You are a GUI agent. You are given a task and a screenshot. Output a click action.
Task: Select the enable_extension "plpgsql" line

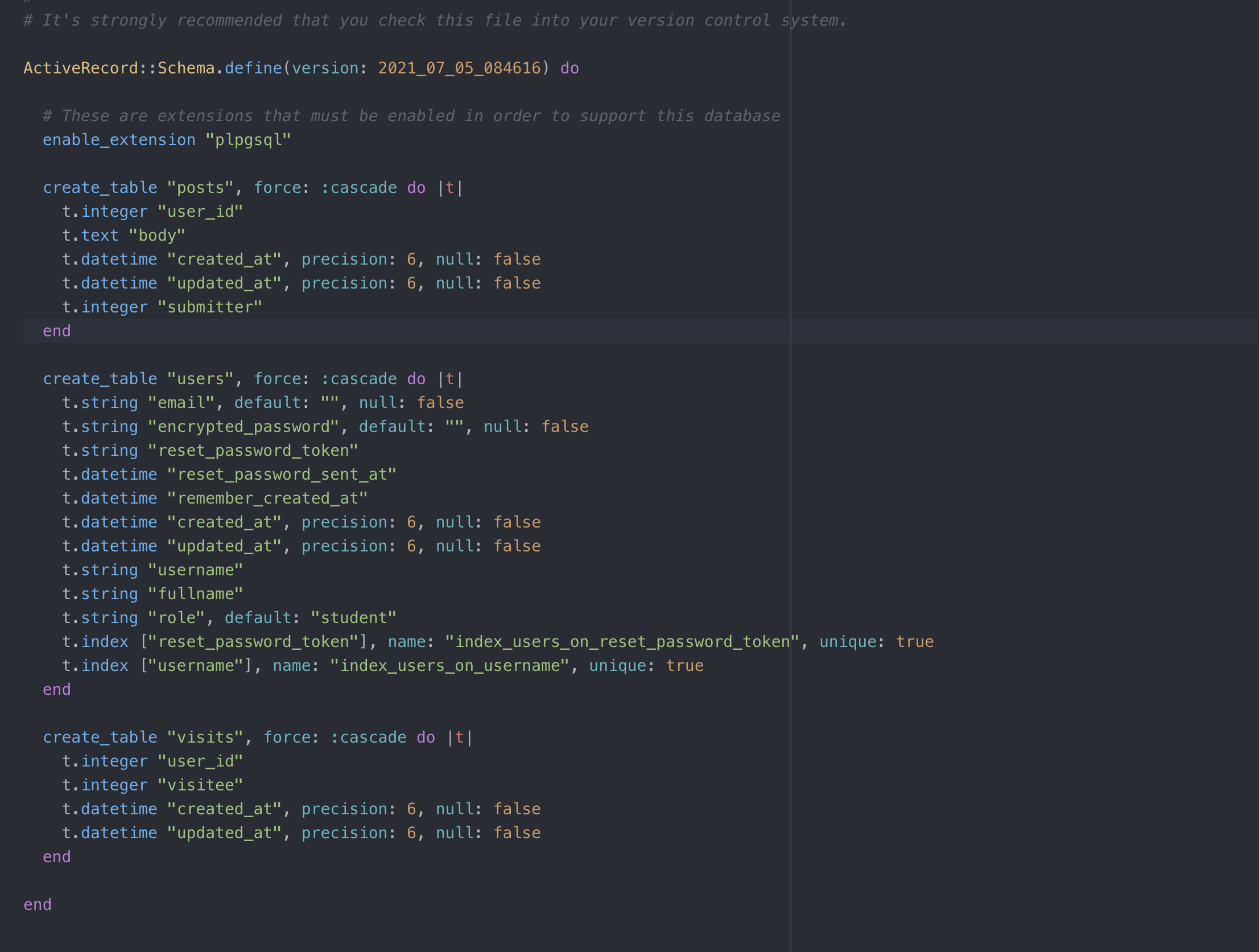165,139
